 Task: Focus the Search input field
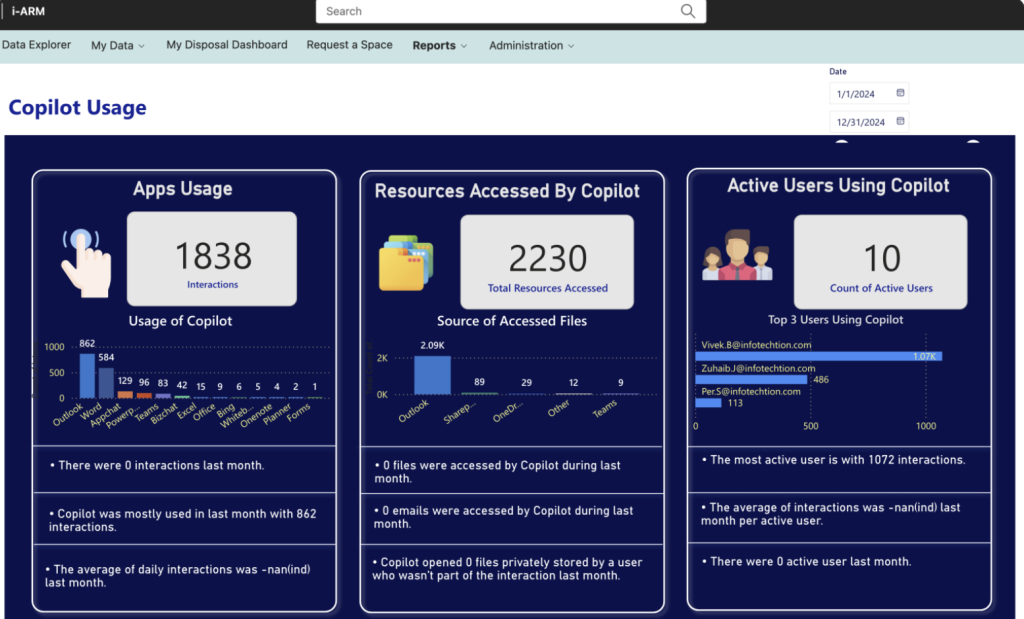pos(511,11)
